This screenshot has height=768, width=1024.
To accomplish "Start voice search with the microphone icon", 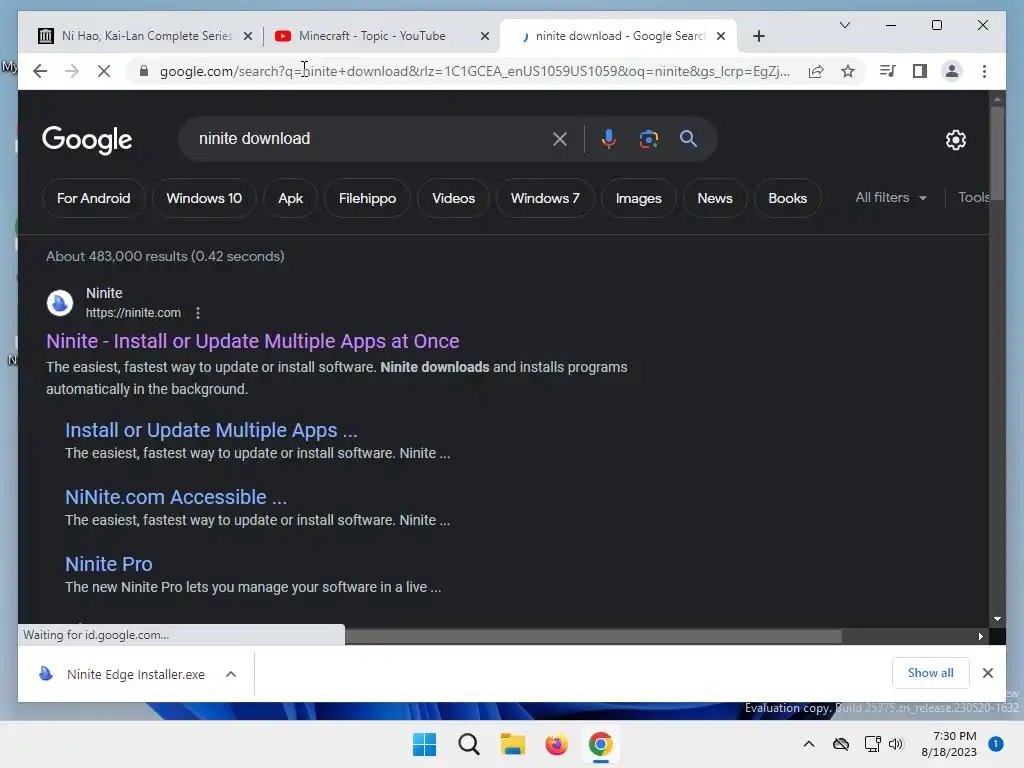I will 609,139.
